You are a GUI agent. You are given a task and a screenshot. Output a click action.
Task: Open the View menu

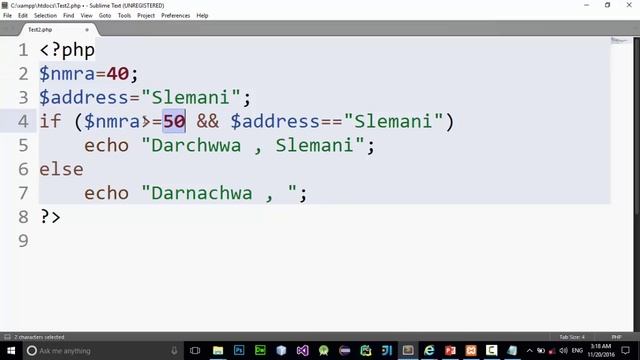click(x=87, y=16)
